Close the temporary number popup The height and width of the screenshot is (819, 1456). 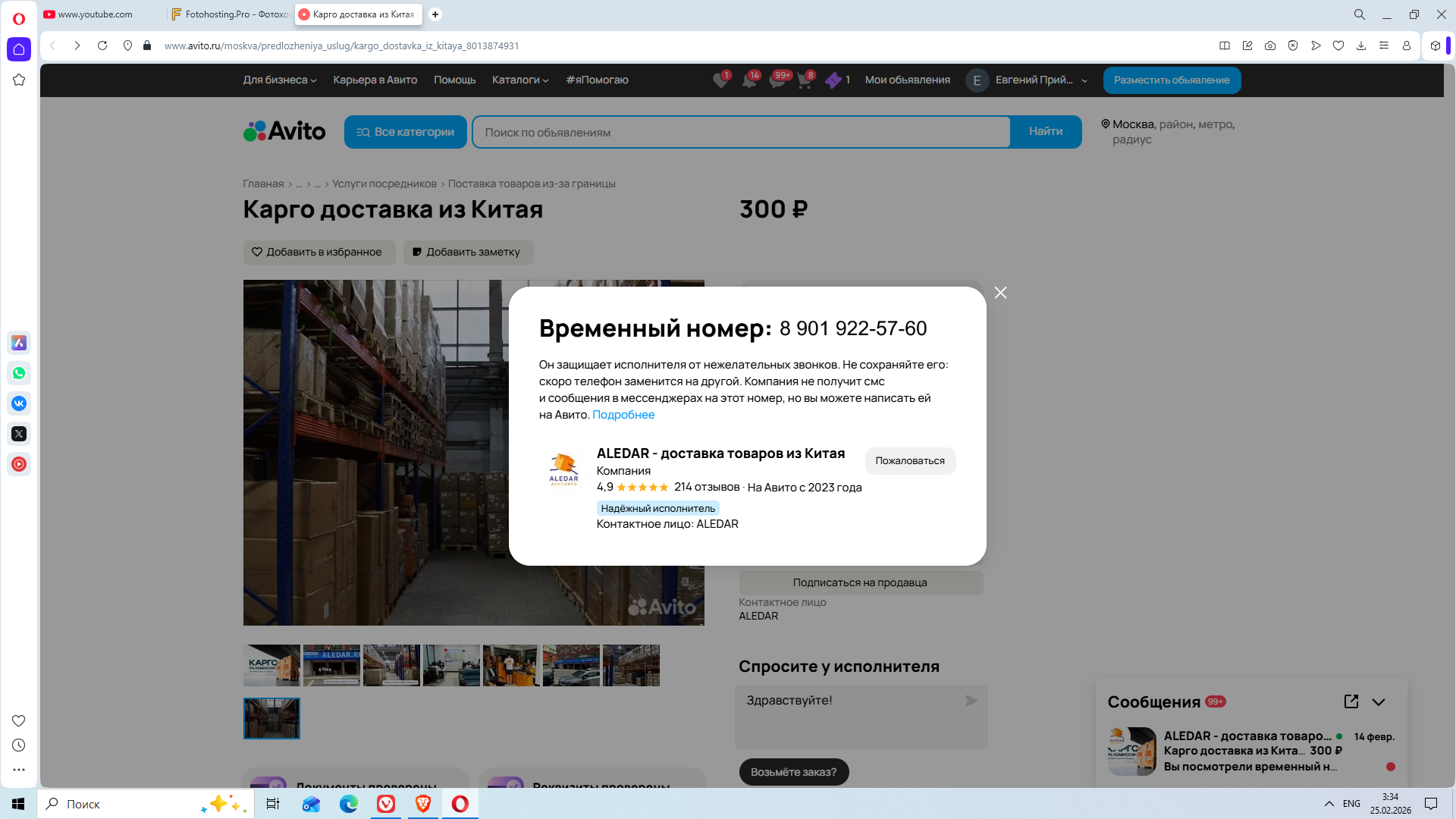(1000, 293)
